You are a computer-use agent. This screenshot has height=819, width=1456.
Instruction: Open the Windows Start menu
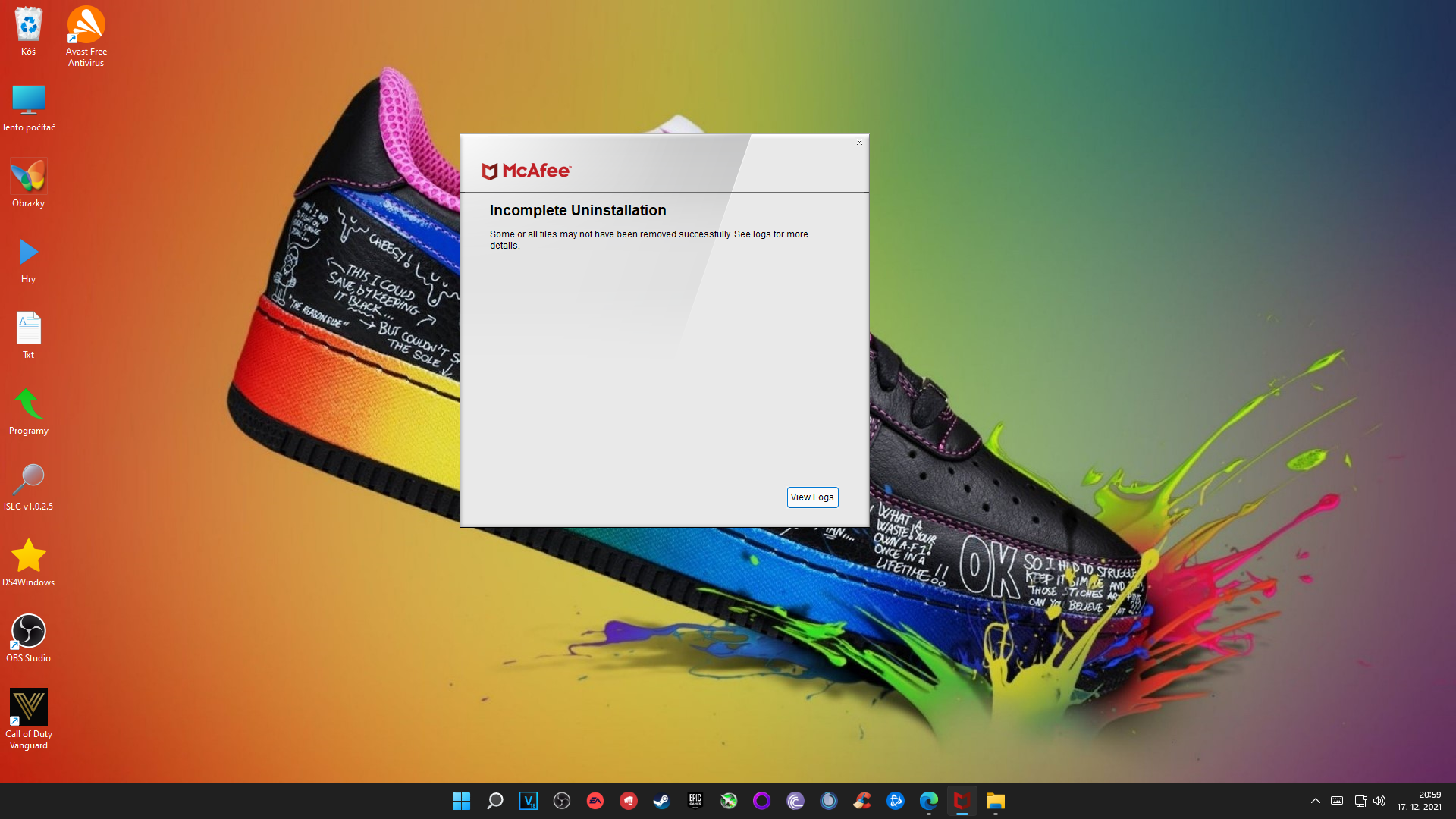461,801
